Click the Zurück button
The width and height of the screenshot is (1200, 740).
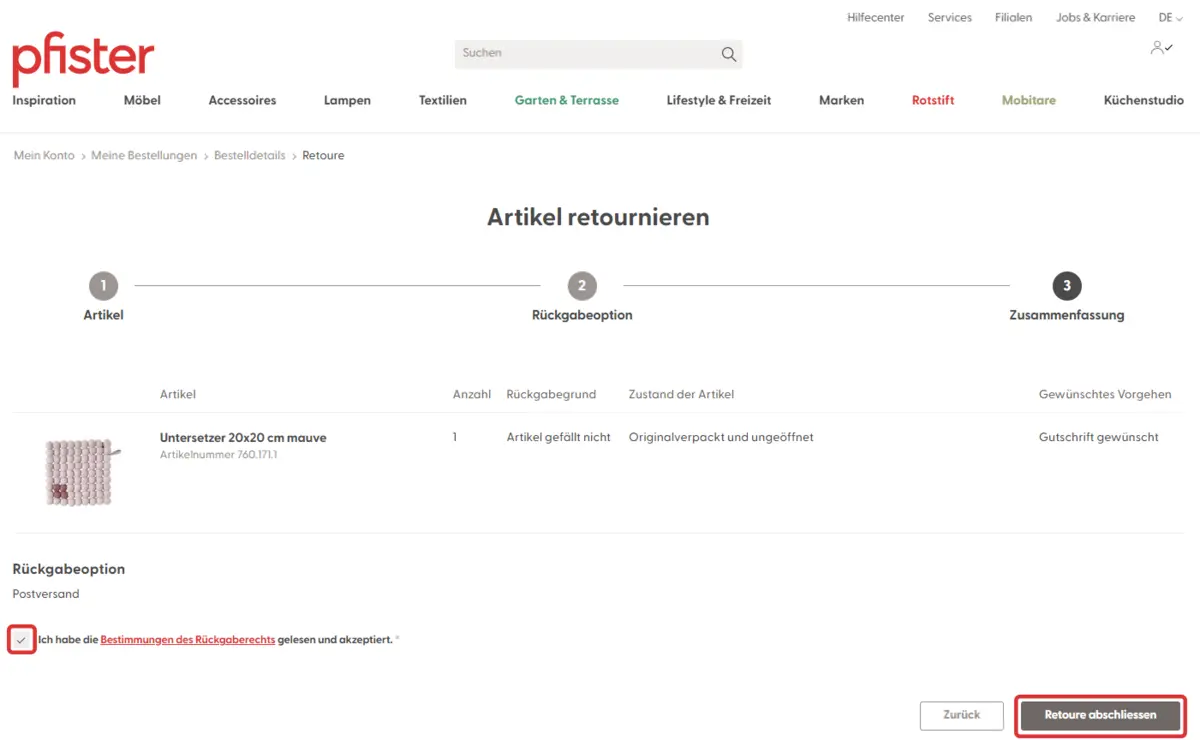(961, 715)
